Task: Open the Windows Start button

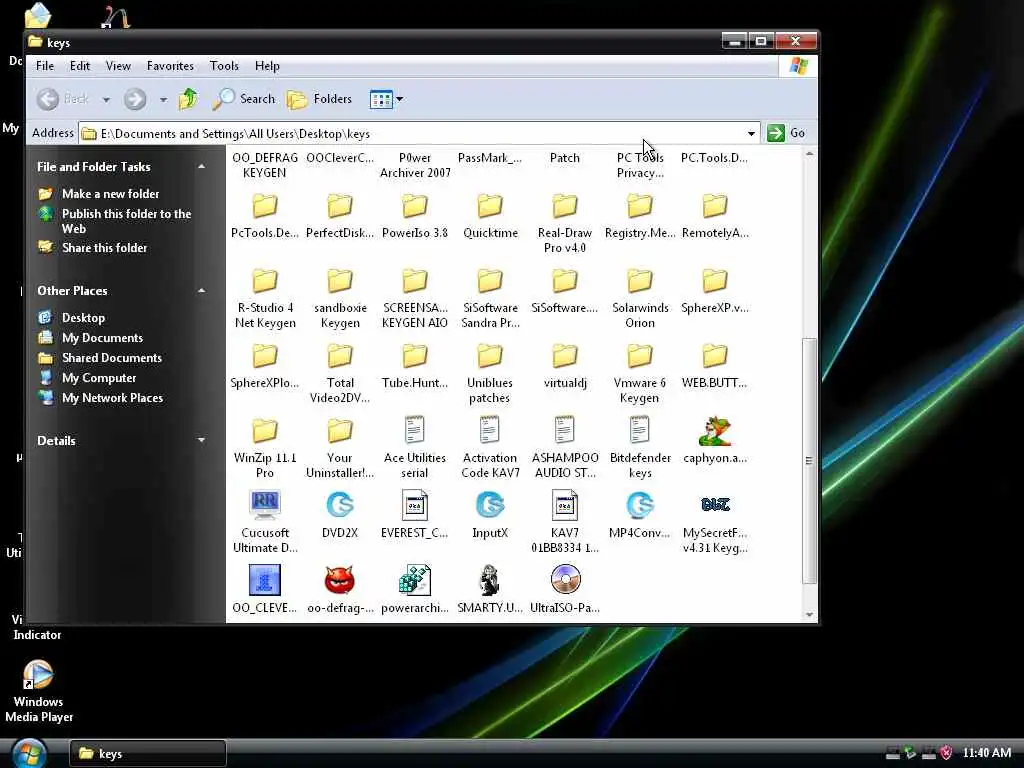Action: [29, 753]
